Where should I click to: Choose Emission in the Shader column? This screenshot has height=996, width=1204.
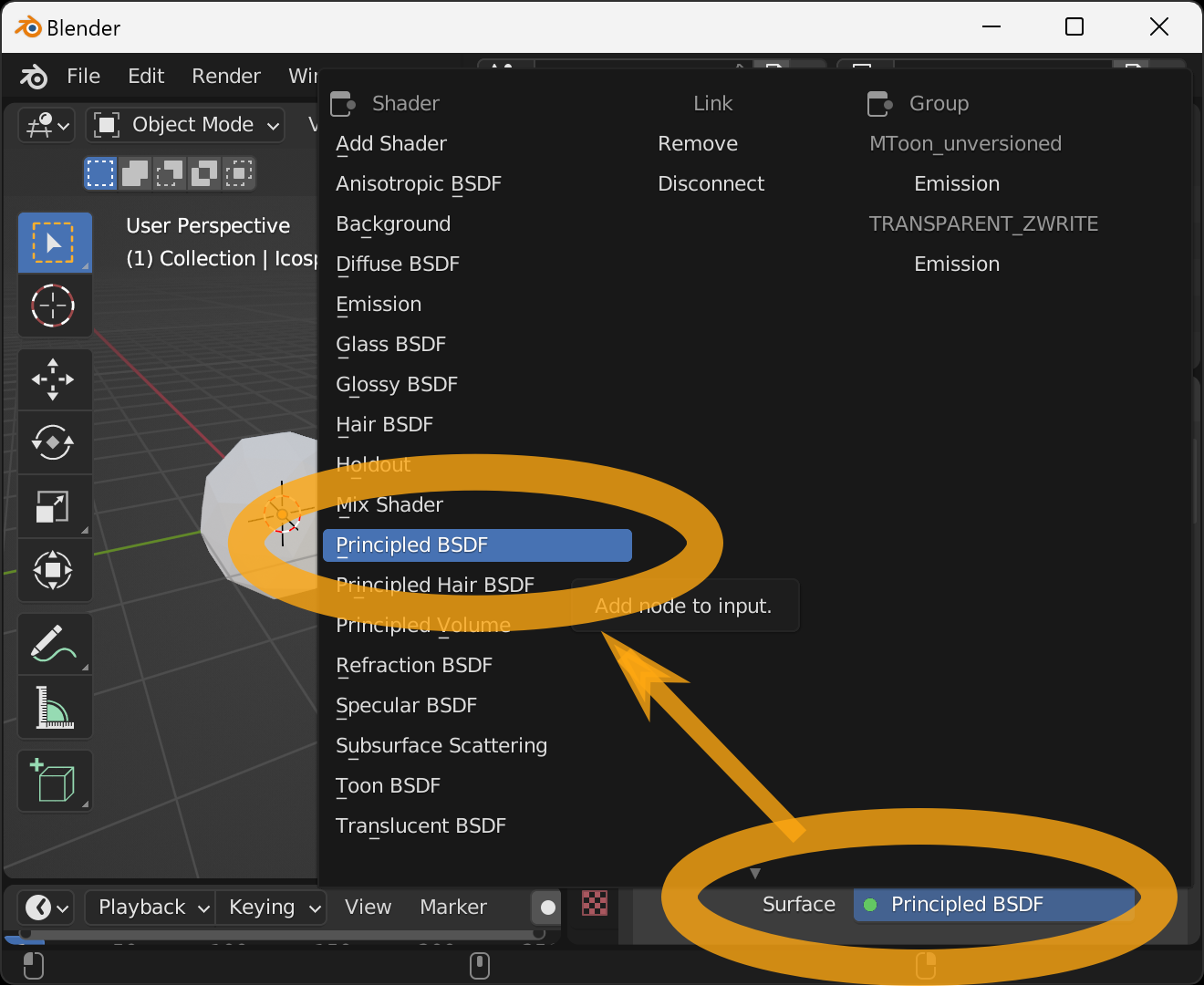point(379,305)
